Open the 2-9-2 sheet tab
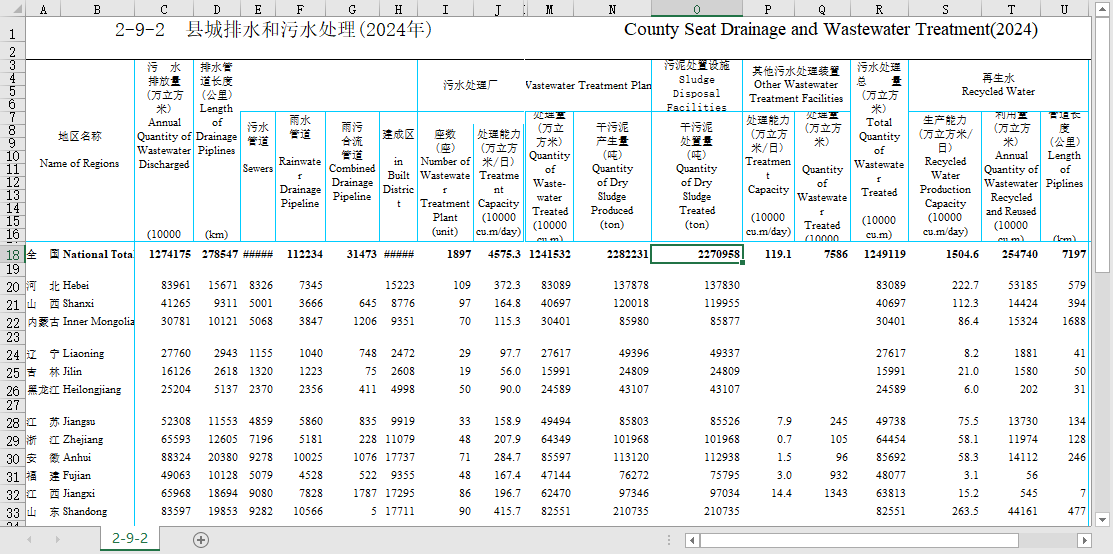 [130, 539]
